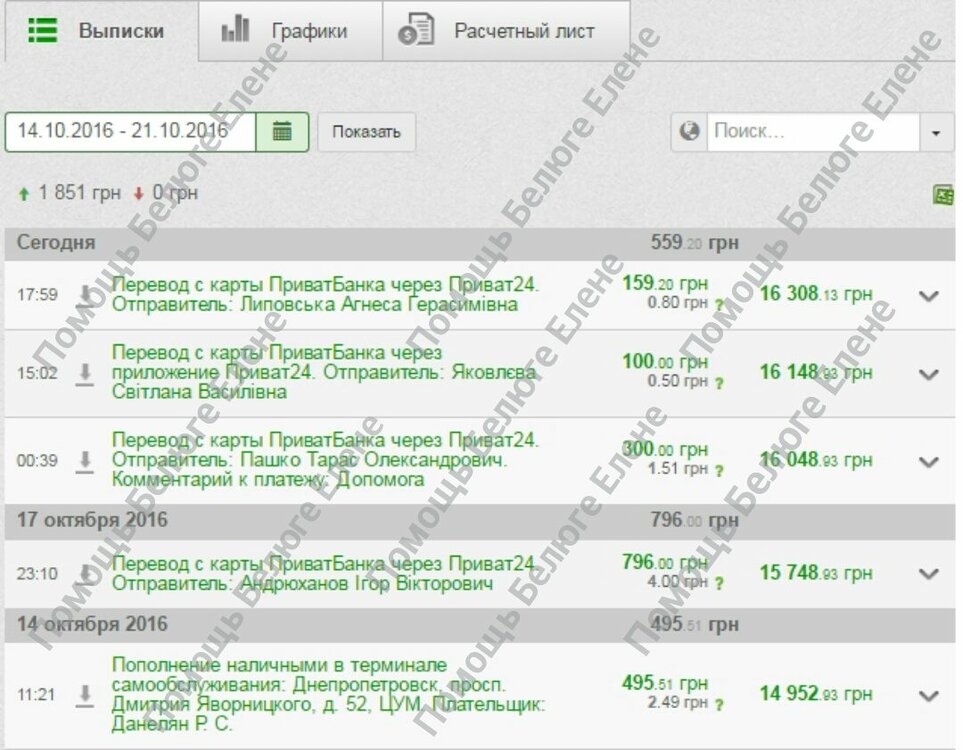Image resolution: width=963 pixels, height=750 pixels.
Task: Download receipt icon for 23:10 transaction
Action: pos(85,574)
